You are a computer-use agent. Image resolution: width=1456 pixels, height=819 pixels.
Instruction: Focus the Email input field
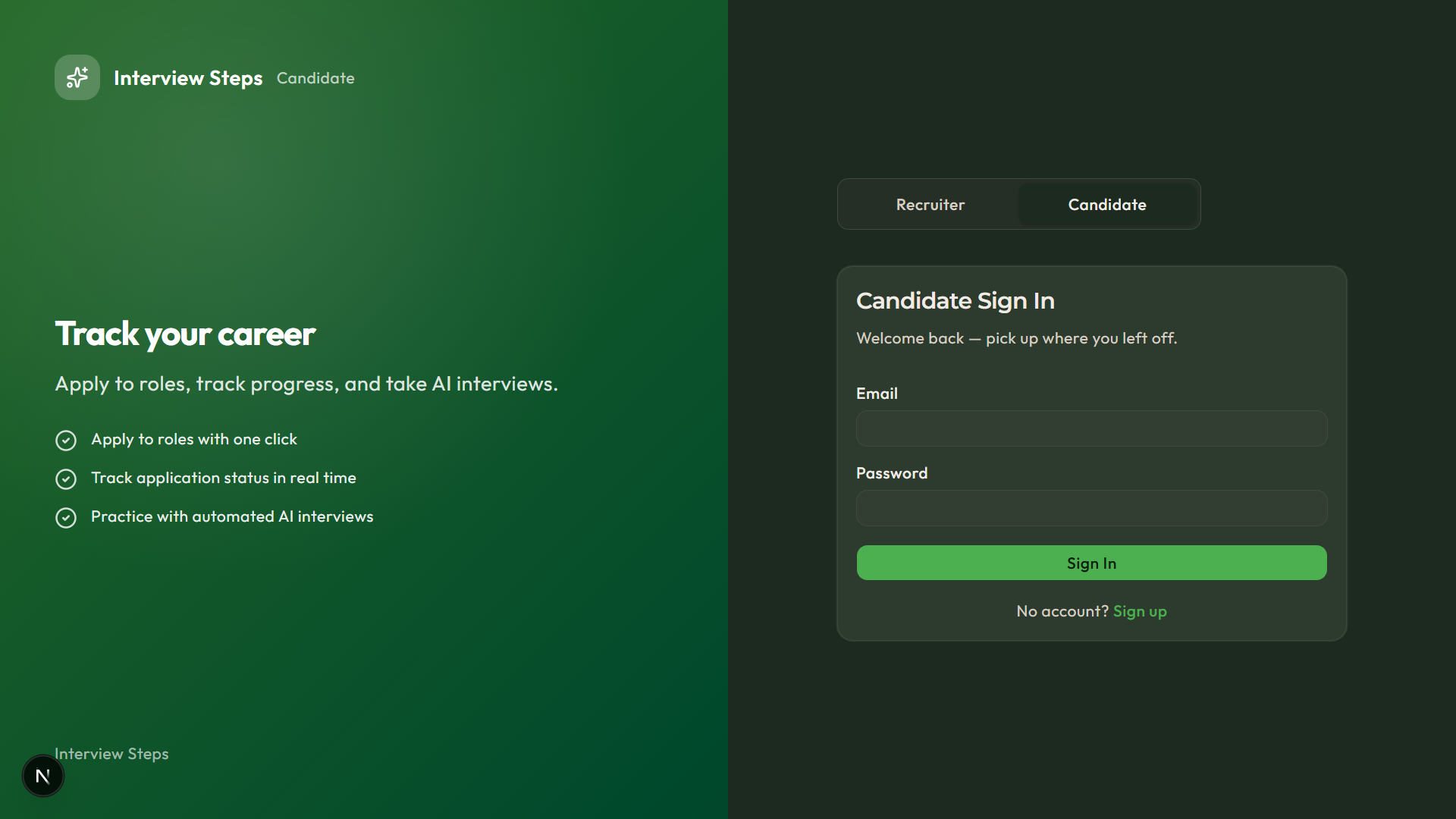[1091, 428]
